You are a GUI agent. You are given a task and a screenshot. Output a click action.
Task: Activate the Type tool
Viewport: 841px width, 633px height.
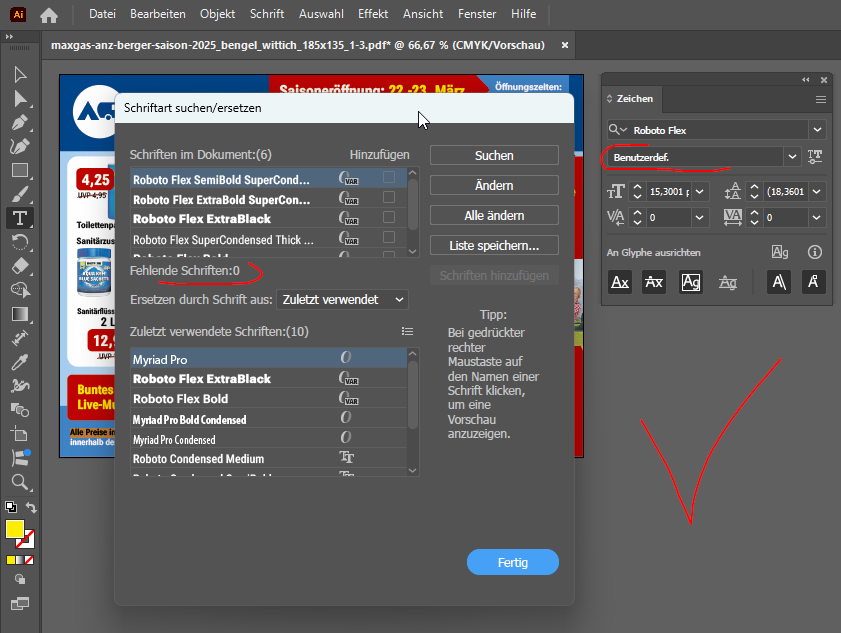tap(19, 218)
